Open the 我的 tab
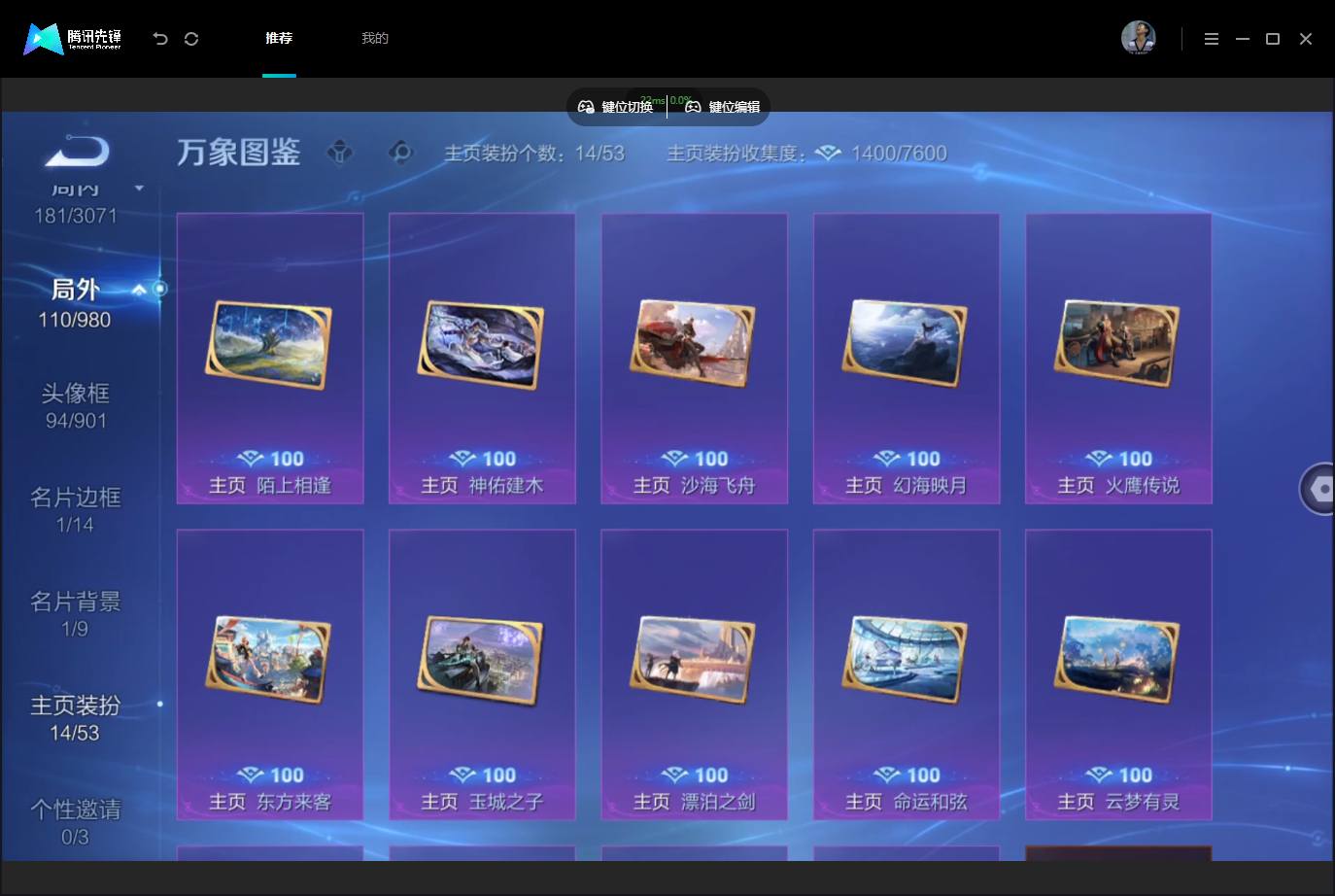Viewport: 1335px width, 896px height. click(375, 38)
